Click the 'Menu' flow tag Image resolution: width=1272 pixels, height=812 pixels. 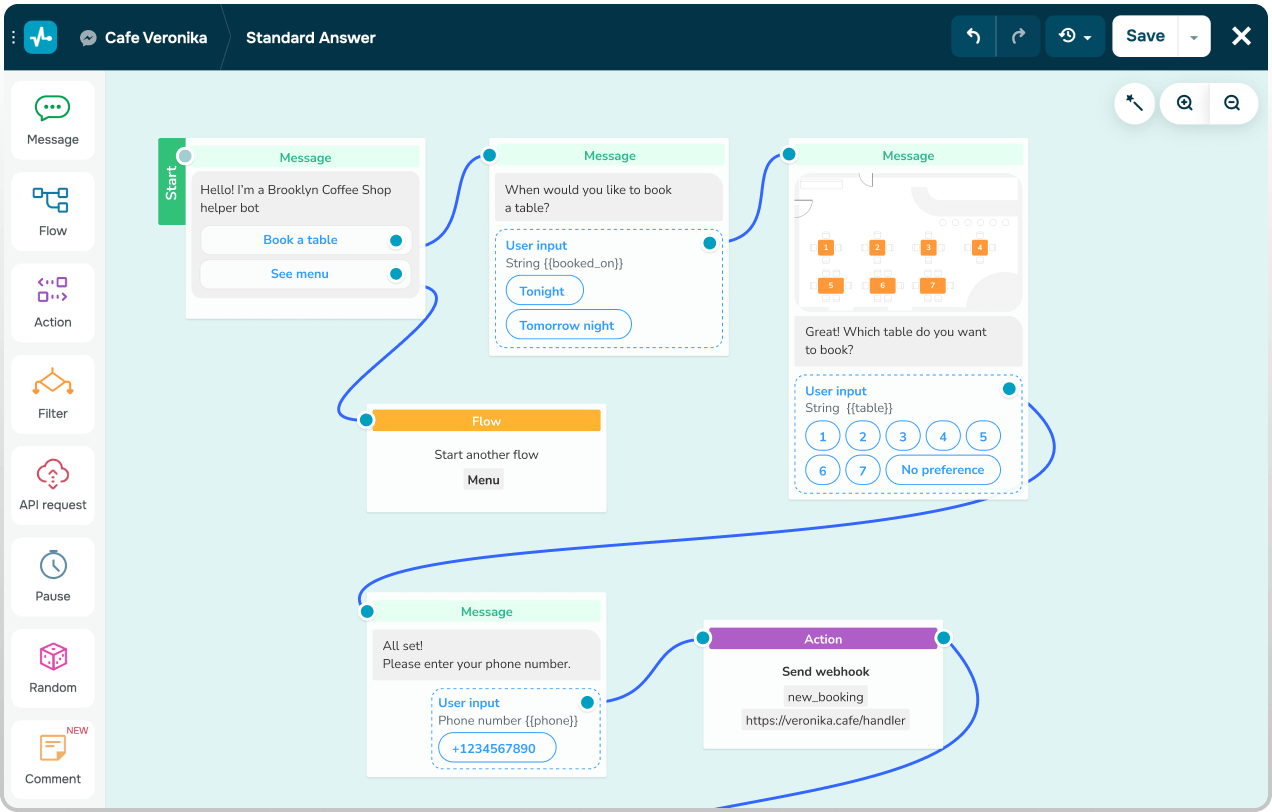pyautogui.click(x=483, y=480)
